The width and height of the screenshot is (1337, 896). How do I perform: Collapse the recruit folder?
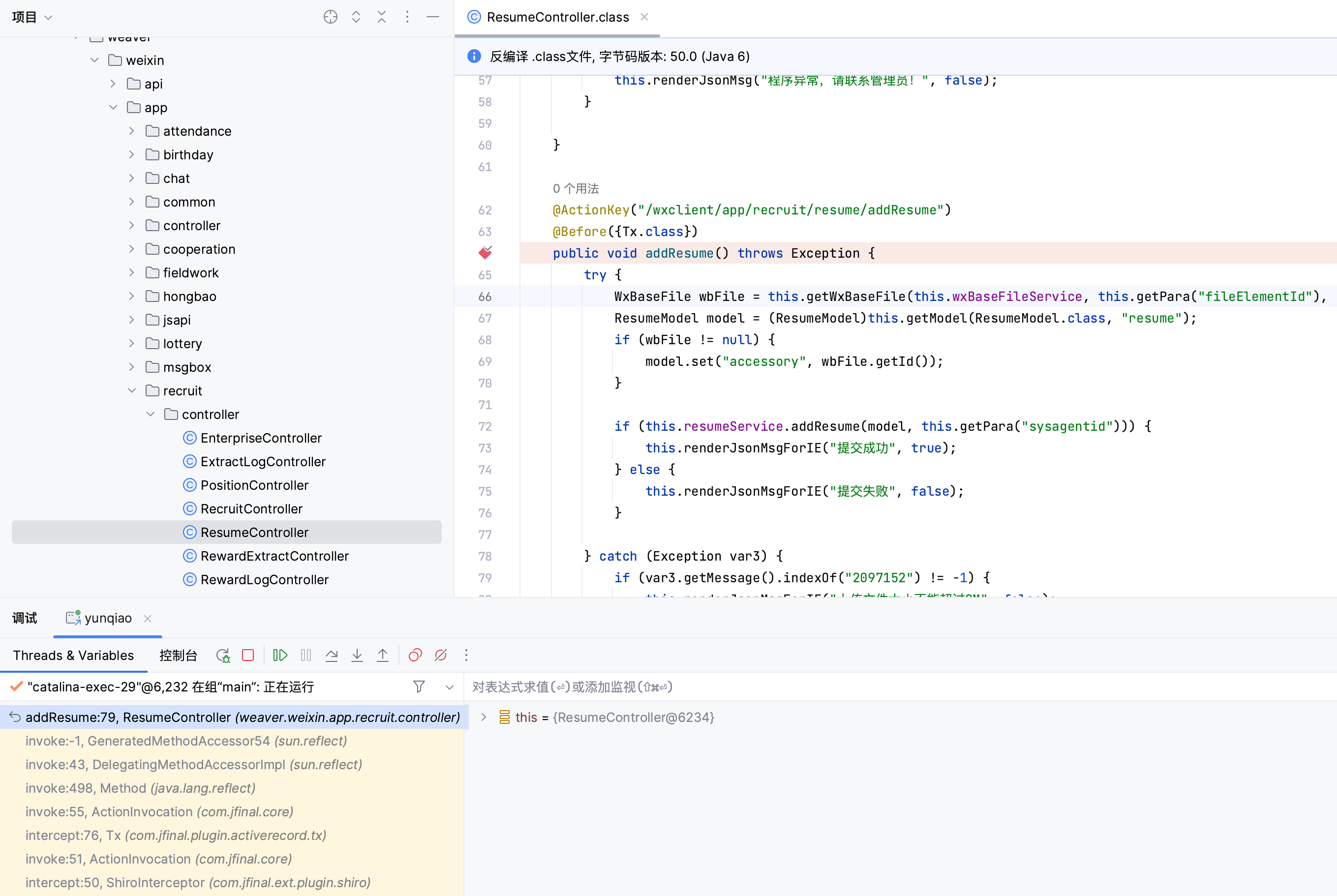tap(132, 391)
